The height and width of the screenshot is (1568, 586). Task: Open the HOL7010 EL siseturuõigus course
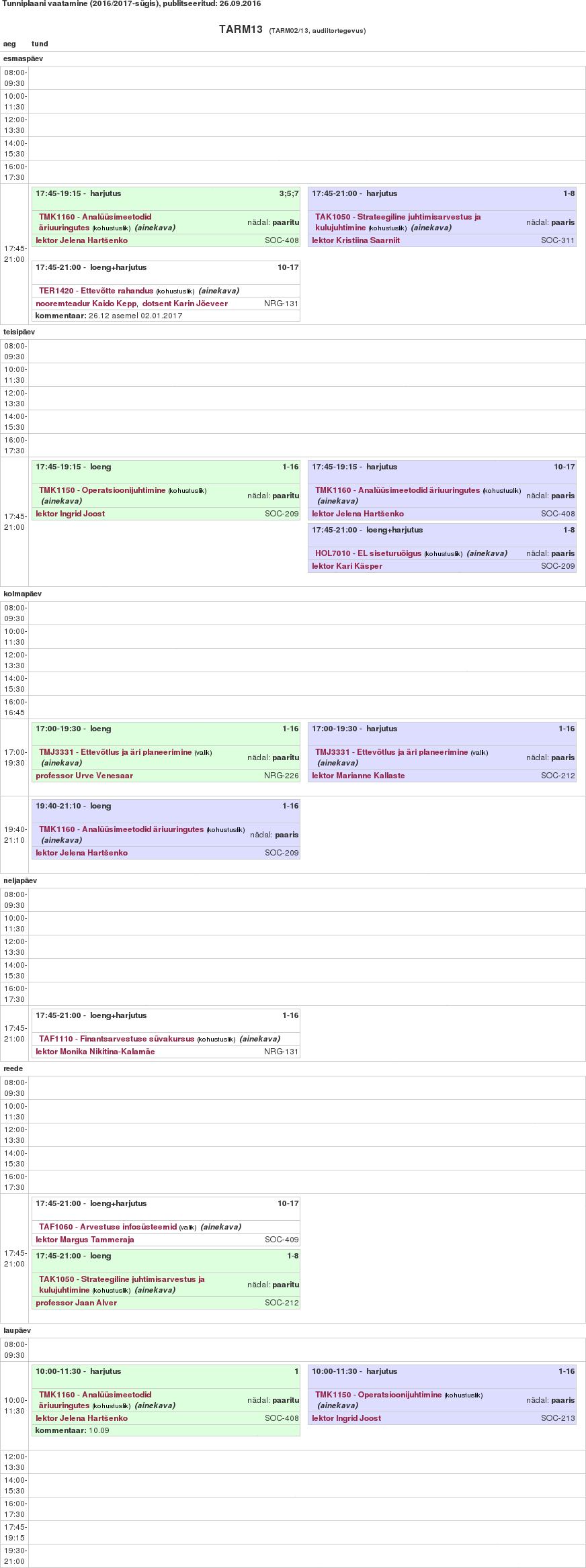click(368, 553)
